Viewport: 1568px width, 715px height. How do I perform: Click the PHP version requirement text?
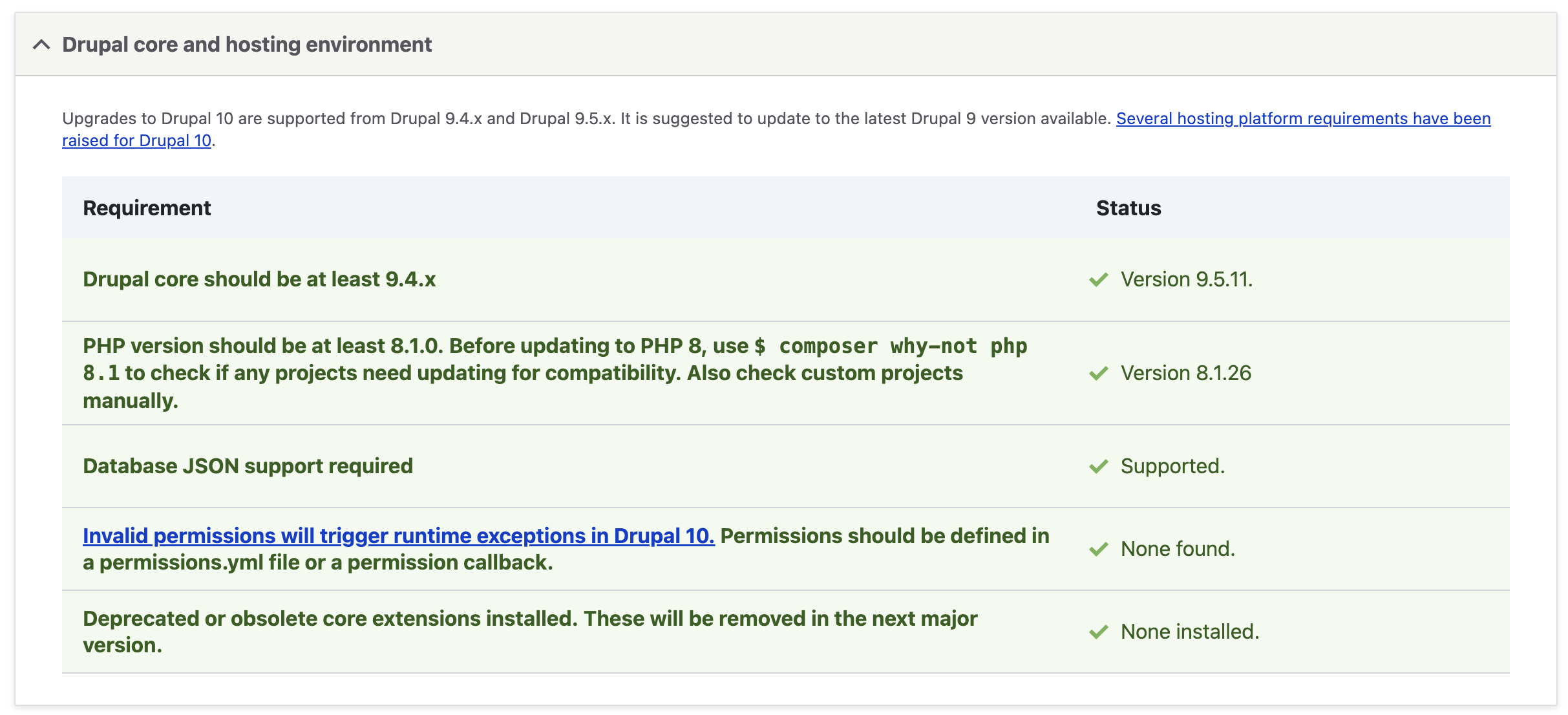coord(555,373)
